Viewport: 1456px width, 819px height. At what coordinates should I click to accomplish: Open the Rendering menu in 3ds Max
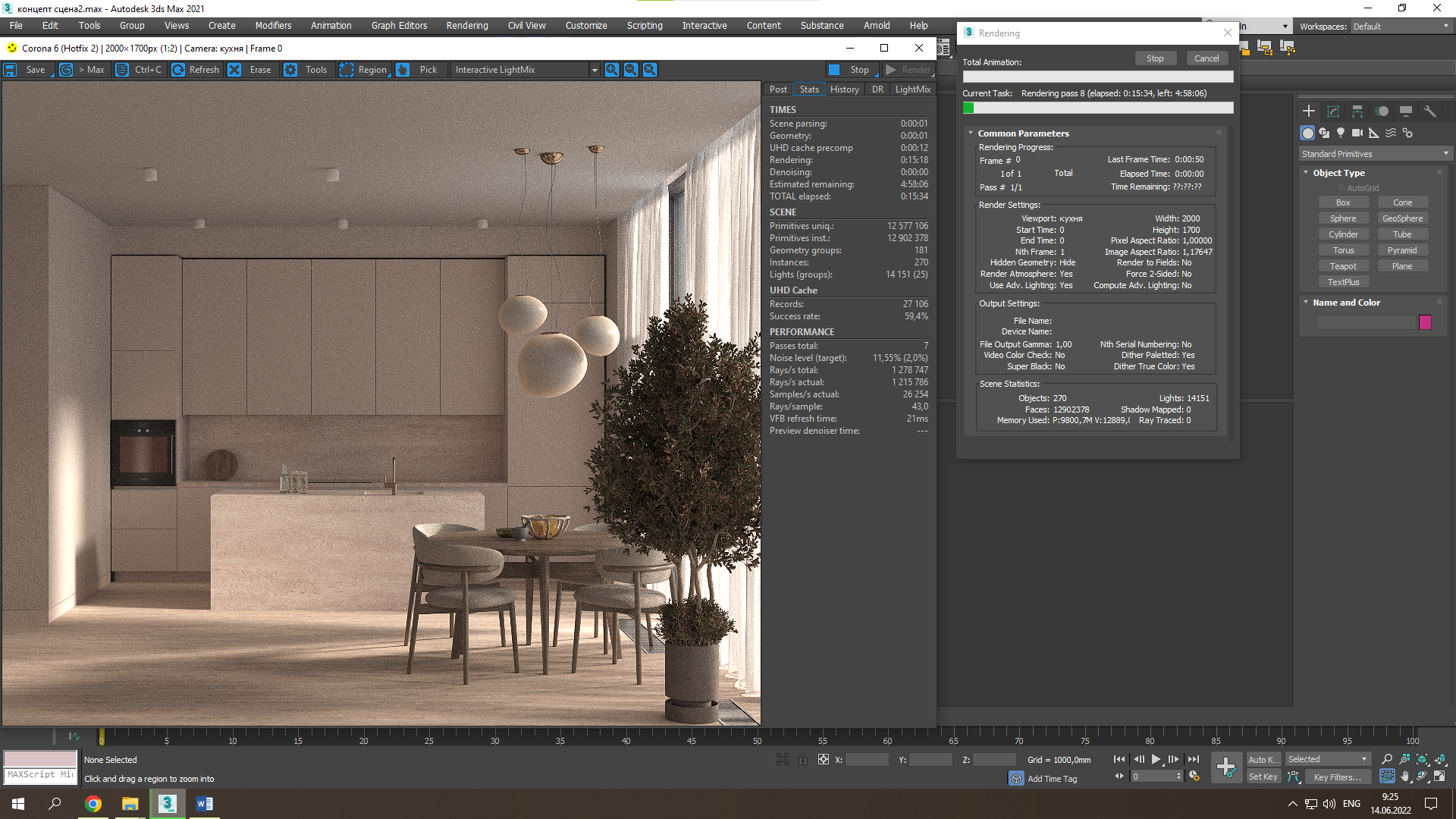tap(466, 25)
